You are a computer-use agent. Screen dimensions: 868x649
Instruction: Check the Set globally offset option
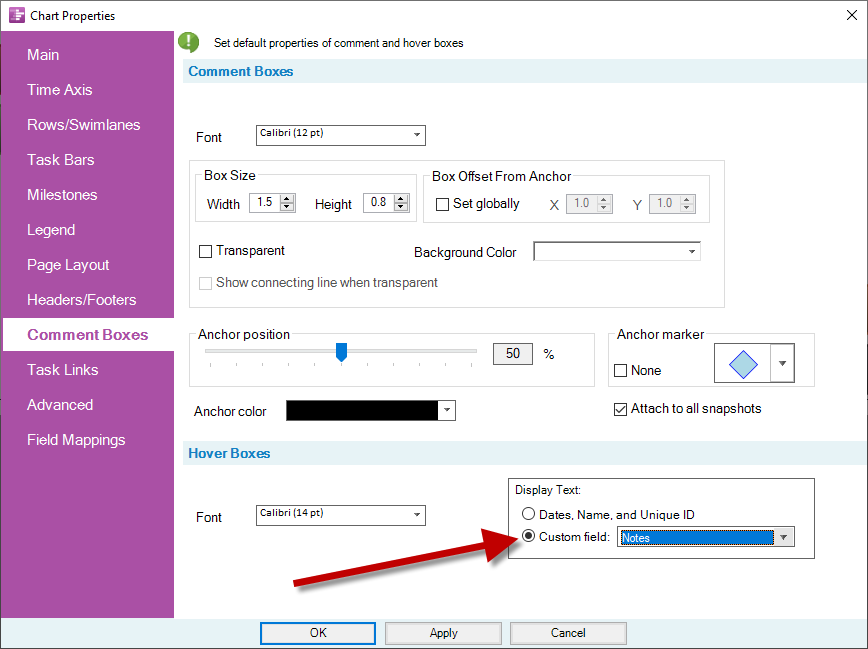442,204
